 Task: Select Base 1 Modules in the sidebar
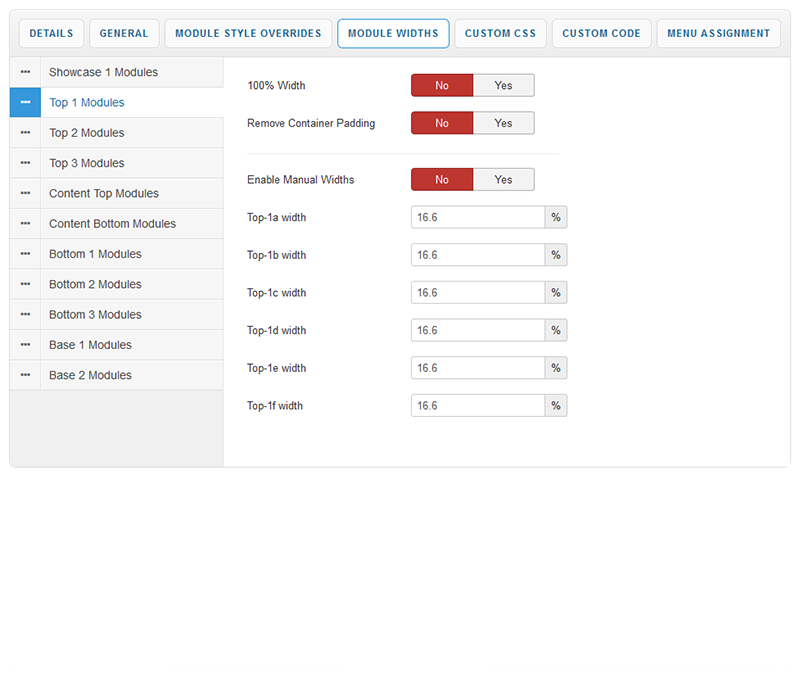click(x=90, y=345)
